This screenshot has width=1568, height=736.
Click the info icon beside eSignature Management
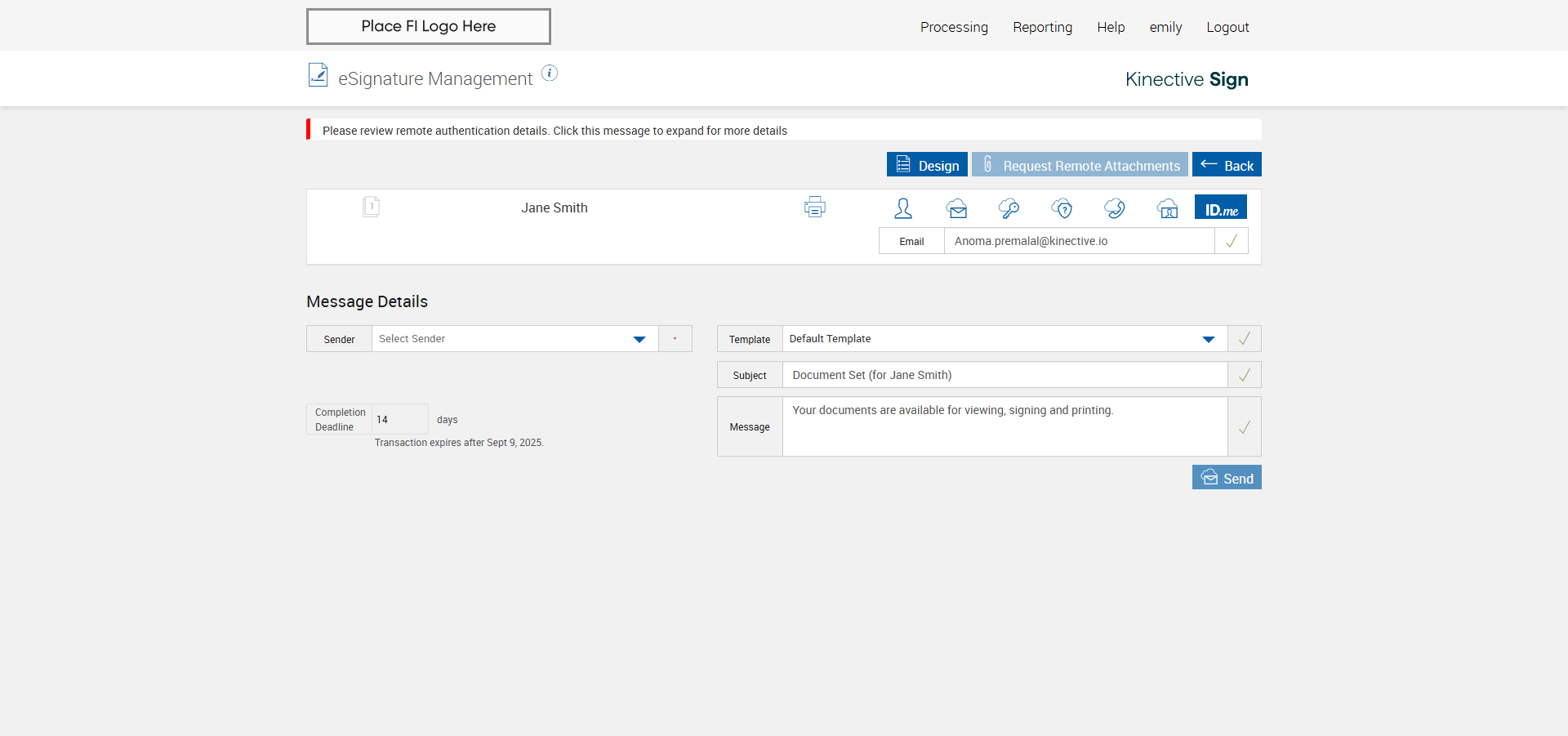pos(550,74)
